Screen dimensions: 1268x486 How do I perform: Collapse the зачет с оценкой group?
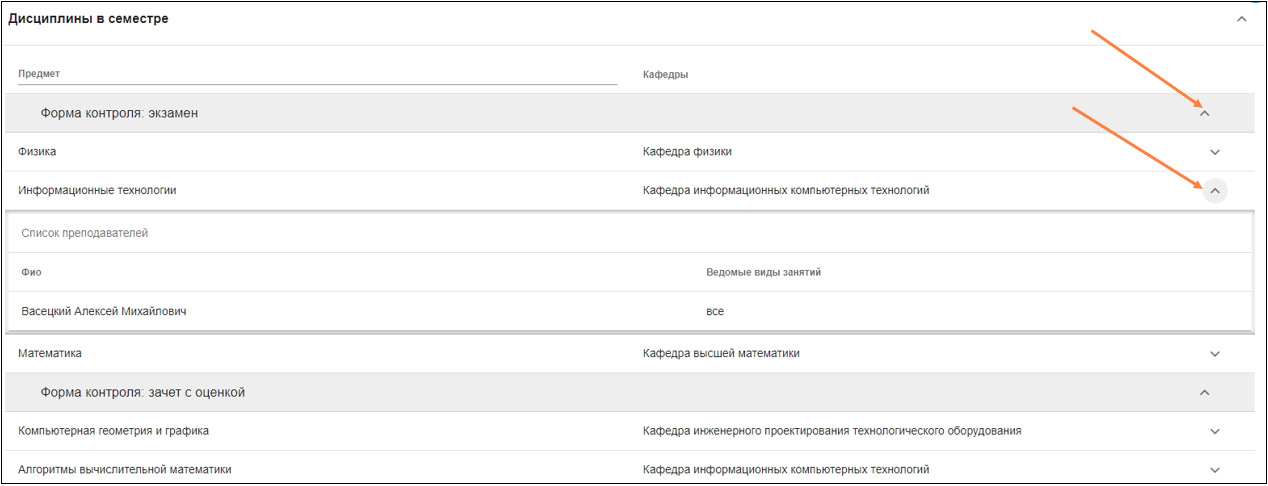click(1204, 393)
